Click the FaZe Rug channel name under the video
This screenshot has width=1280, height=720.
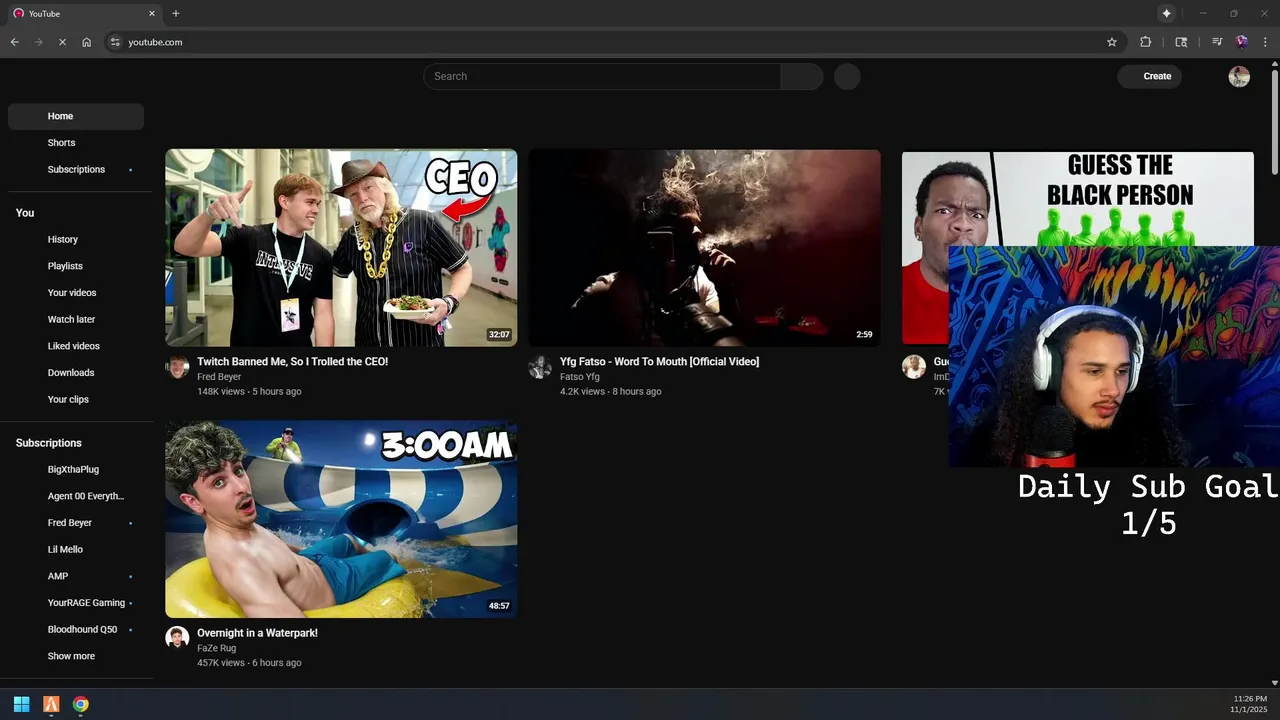[216, 648]
